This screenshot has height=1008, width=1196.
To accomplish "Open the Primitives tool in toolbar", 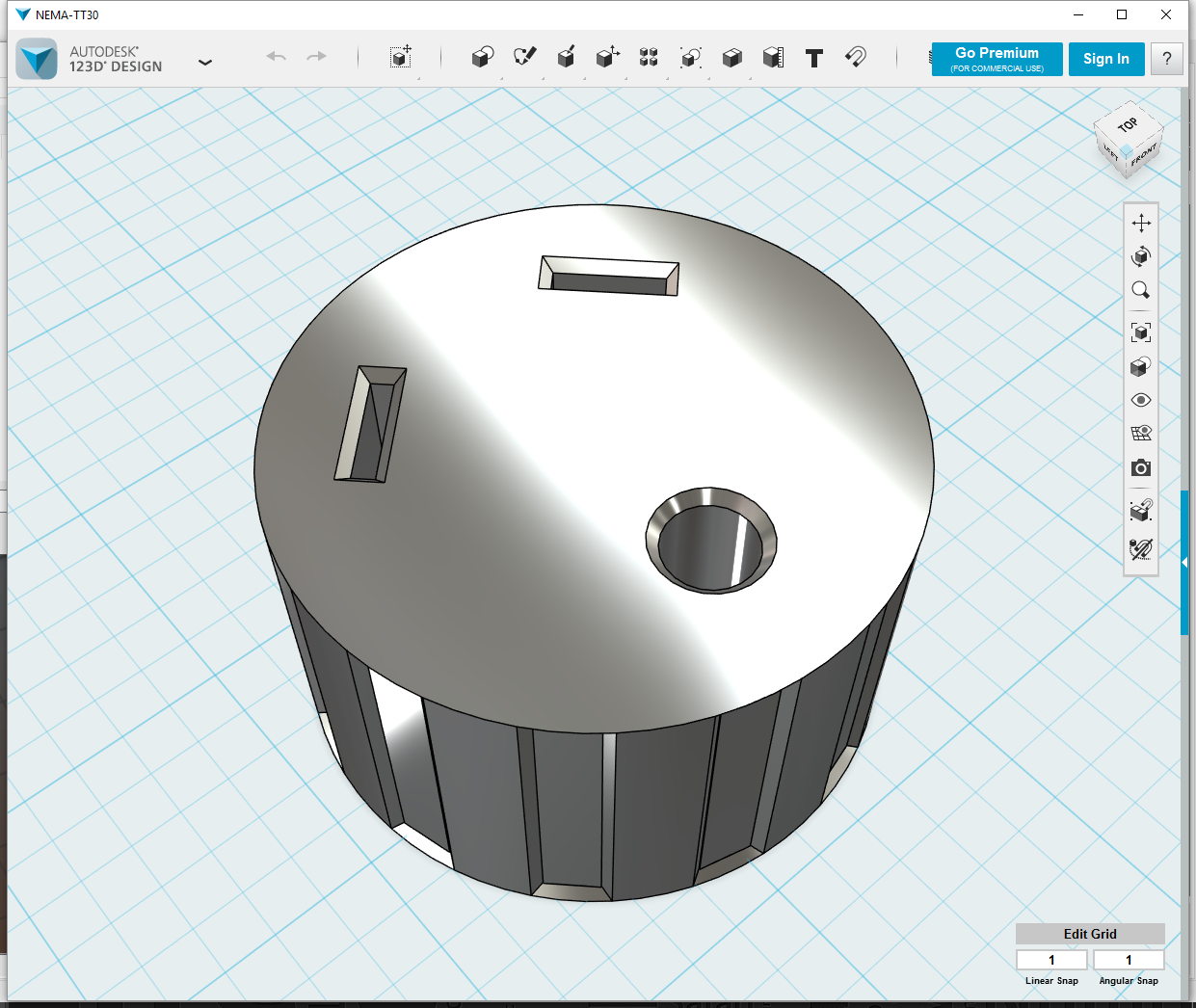I will 483,58.
